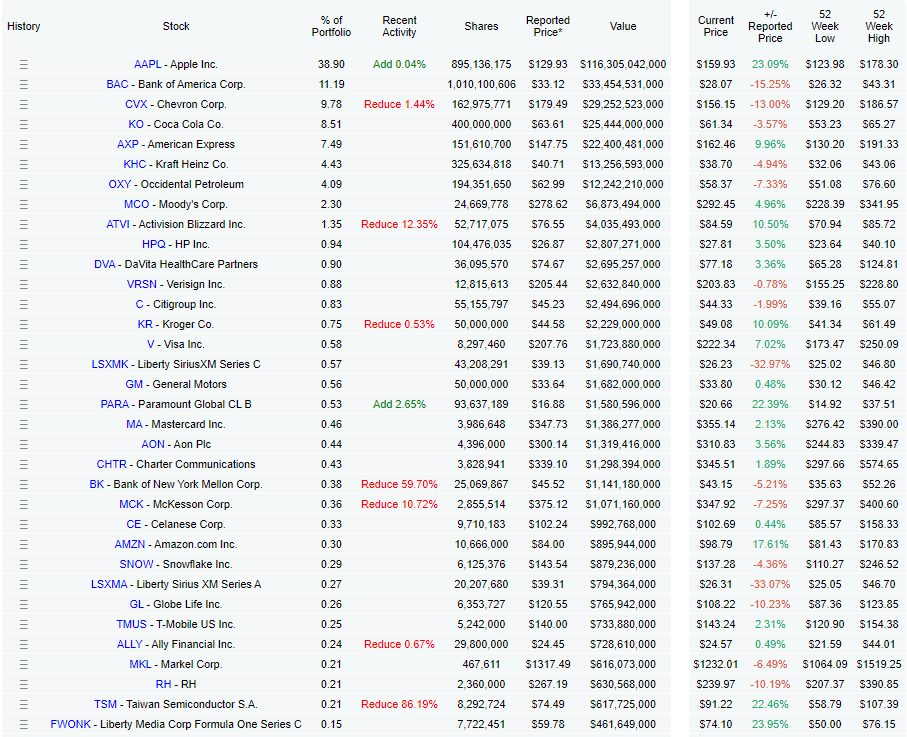This screenshot has height=737, width=907.
Task: Open the RH ticker link
Action: pos(163,684)
